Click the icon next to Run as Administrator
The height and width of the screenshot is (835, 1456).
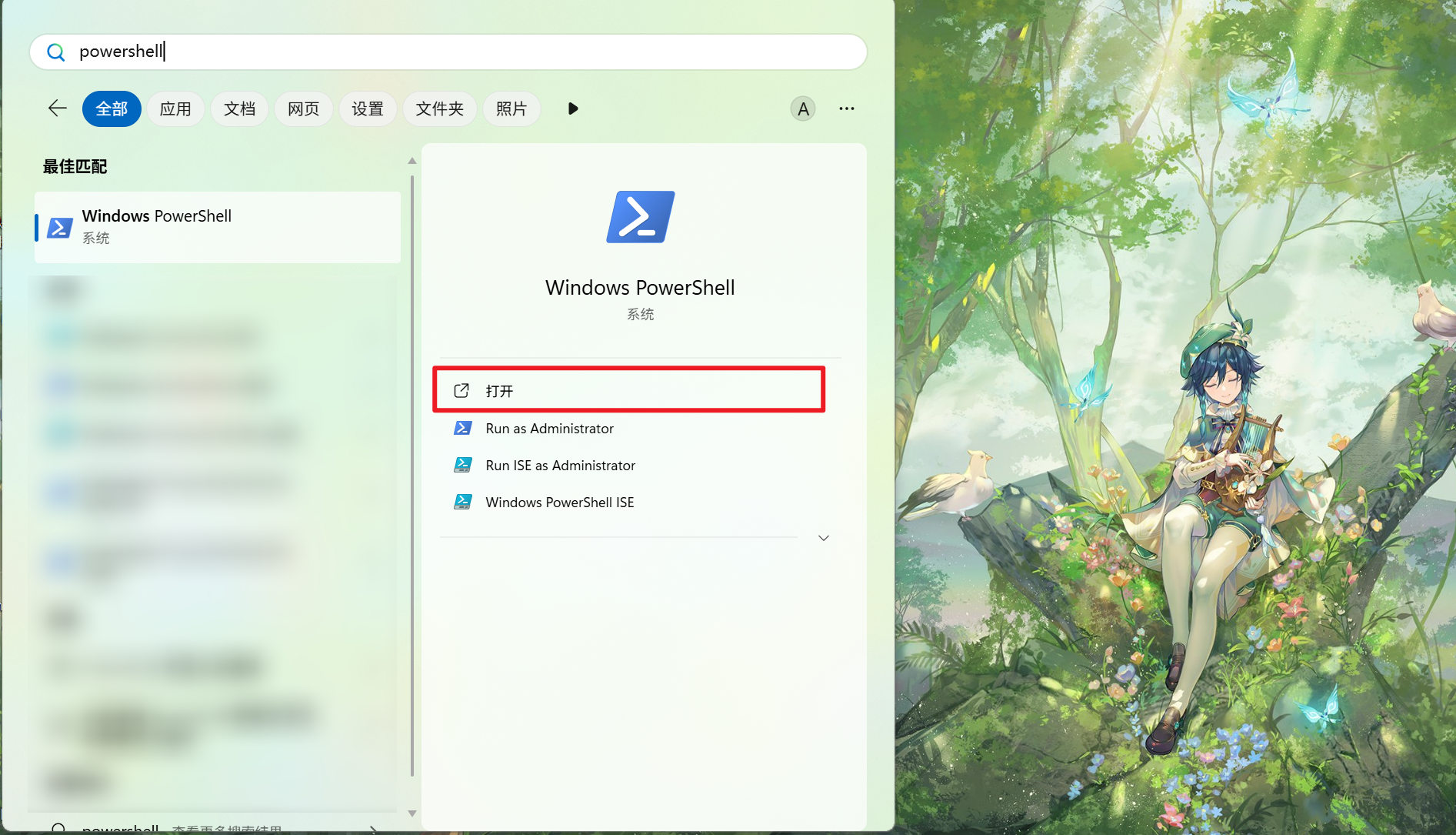[462, 428]
